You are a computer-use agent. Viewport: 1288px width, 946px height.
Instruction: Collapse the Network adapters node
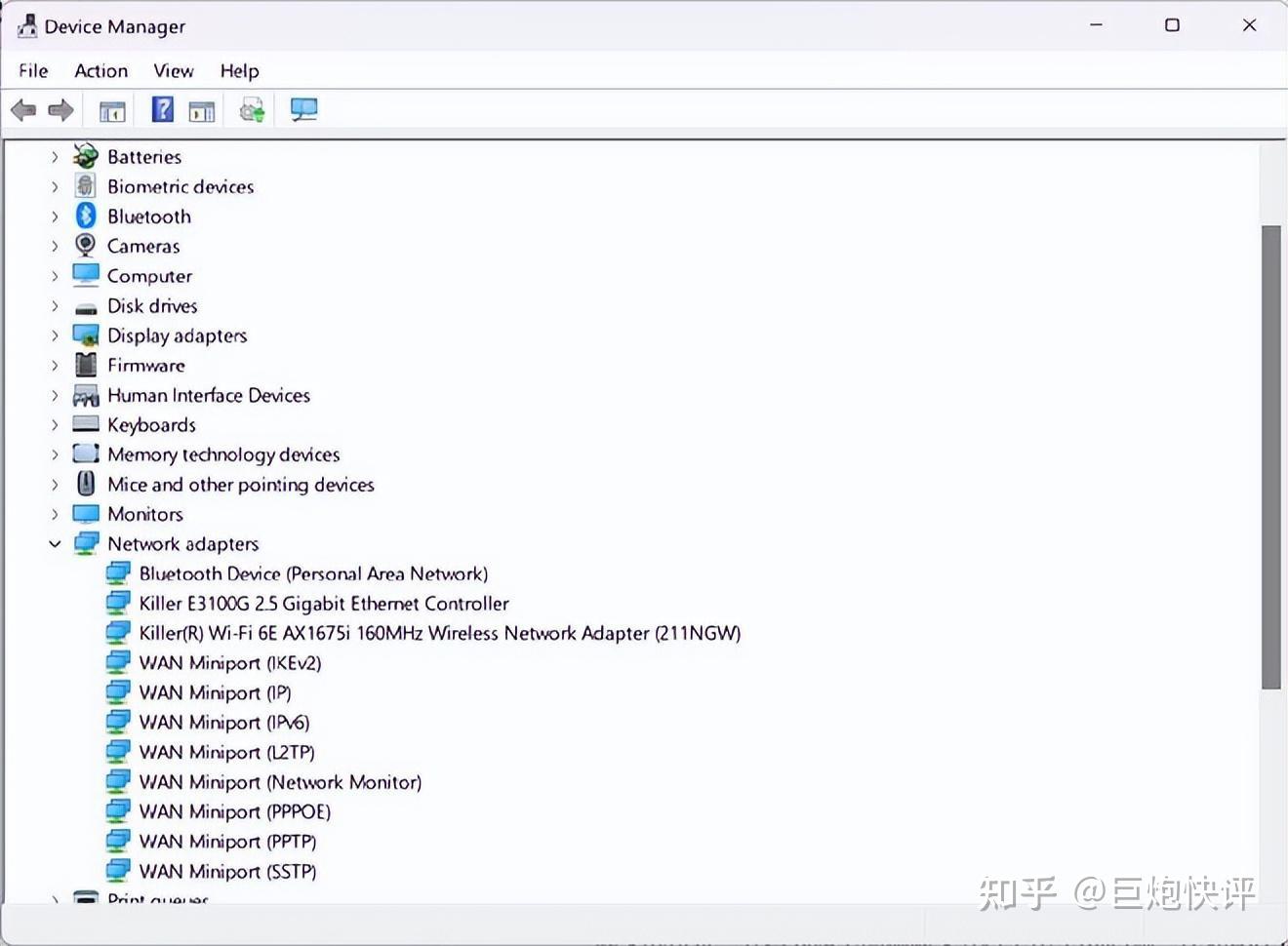[x=55, y=543]
